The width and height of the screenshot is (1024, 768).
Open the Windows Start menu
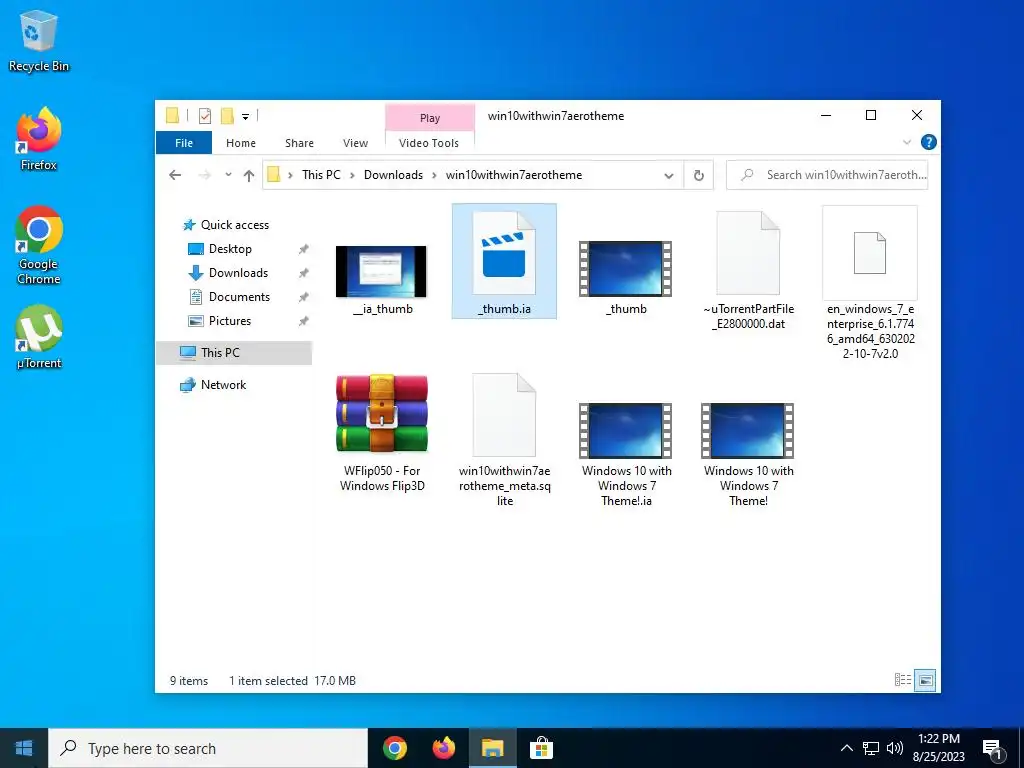pyautogui.click(x=24, y=748)
